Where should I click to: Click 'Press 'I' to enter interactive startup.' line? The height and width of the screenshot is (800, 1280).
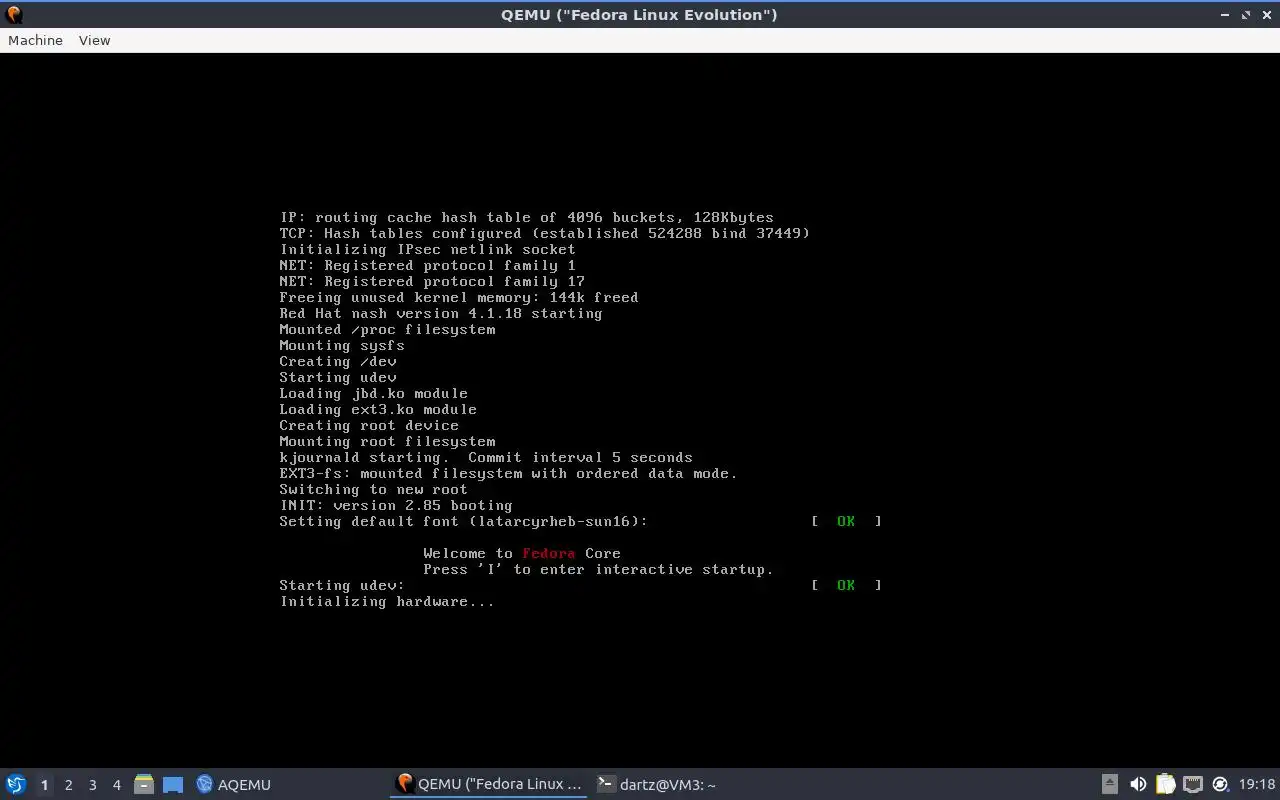[598, 569]
